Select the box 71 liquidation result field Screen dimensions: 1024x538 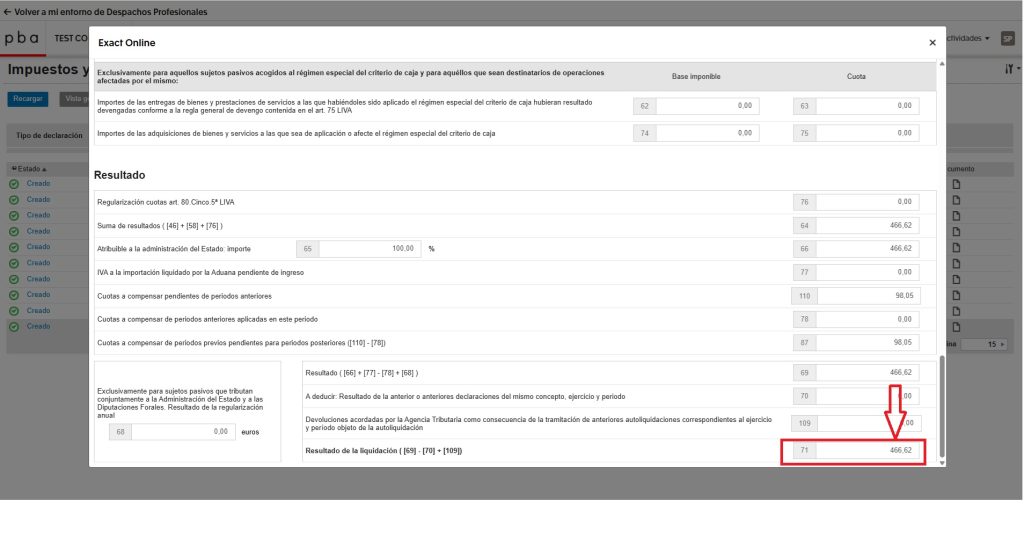pos(868,451)
